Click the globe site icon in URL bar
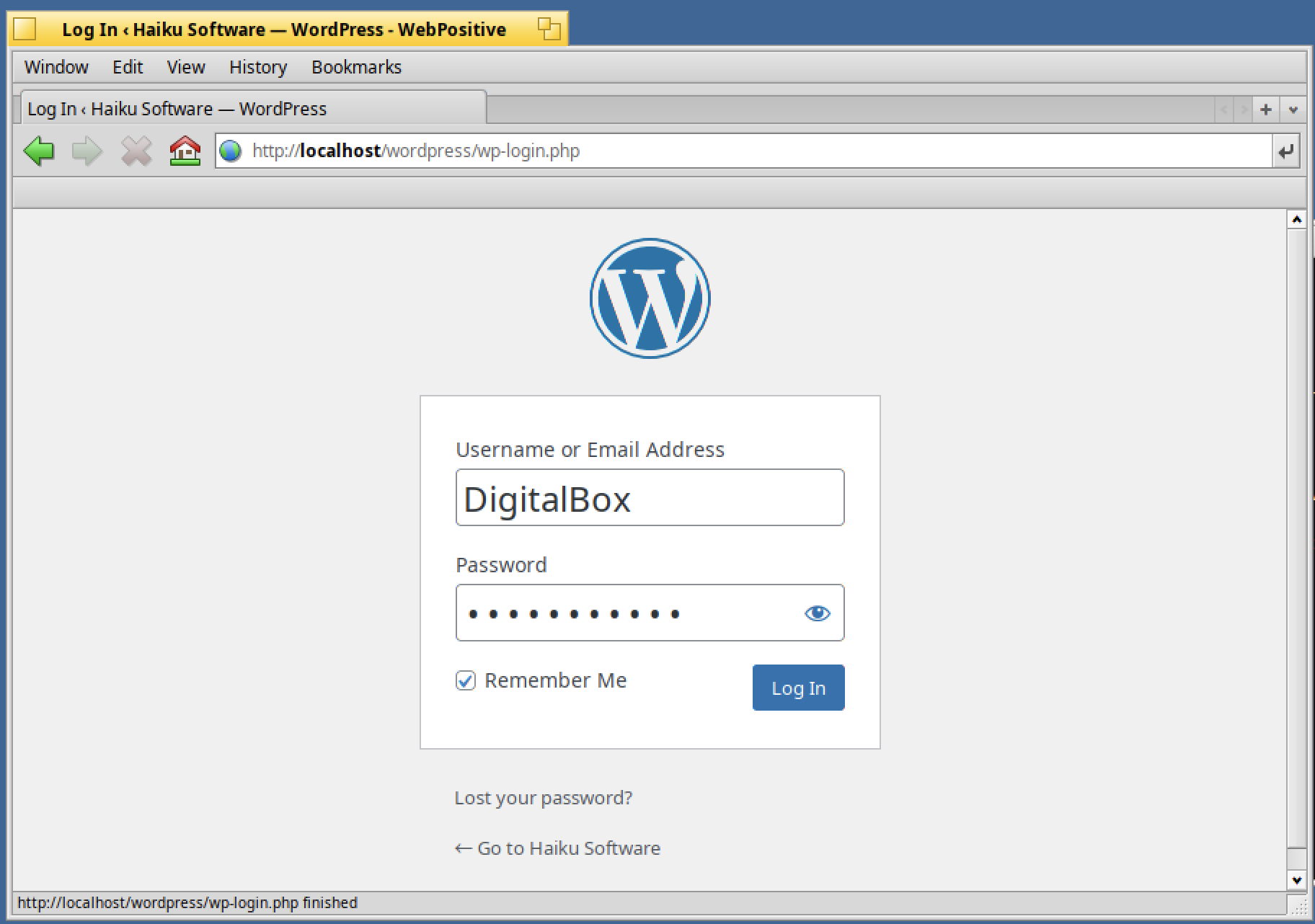Image resolution: width=1315 pixels, height=924 pixels. coord(231,151)
